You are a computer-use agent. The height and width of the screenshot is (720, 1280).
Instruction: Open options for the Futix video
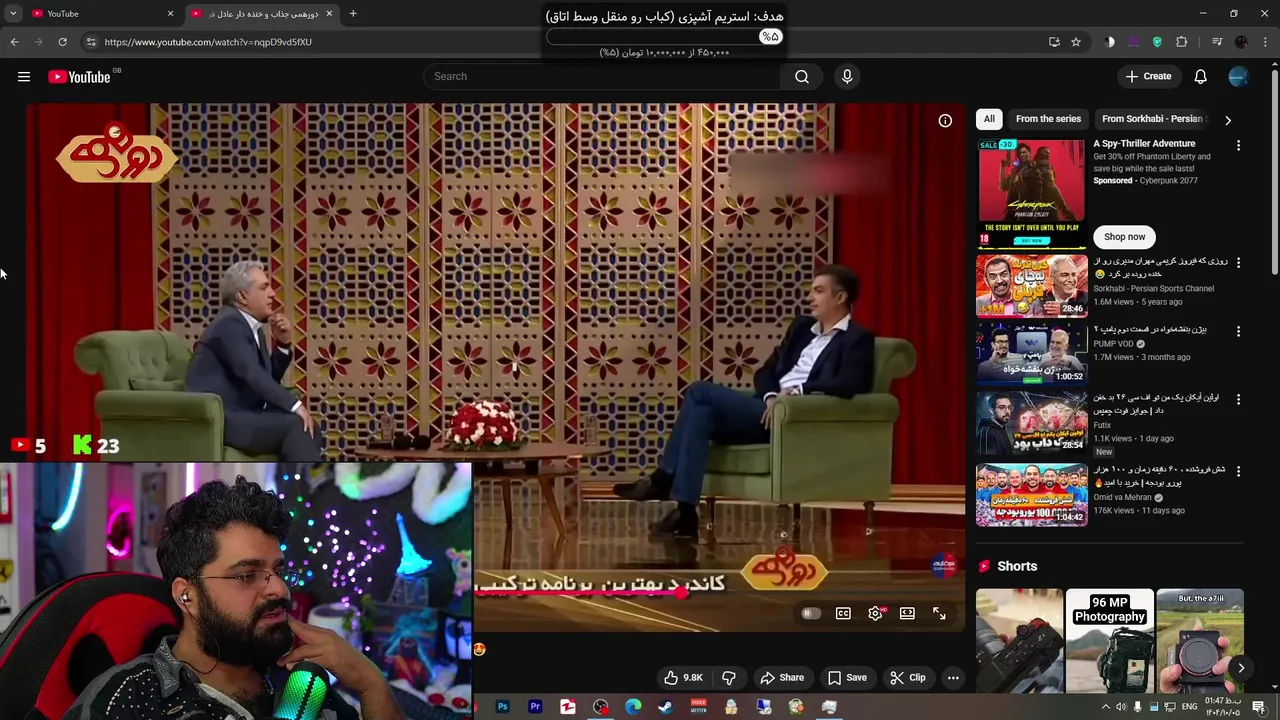[x=1238, y=399]
